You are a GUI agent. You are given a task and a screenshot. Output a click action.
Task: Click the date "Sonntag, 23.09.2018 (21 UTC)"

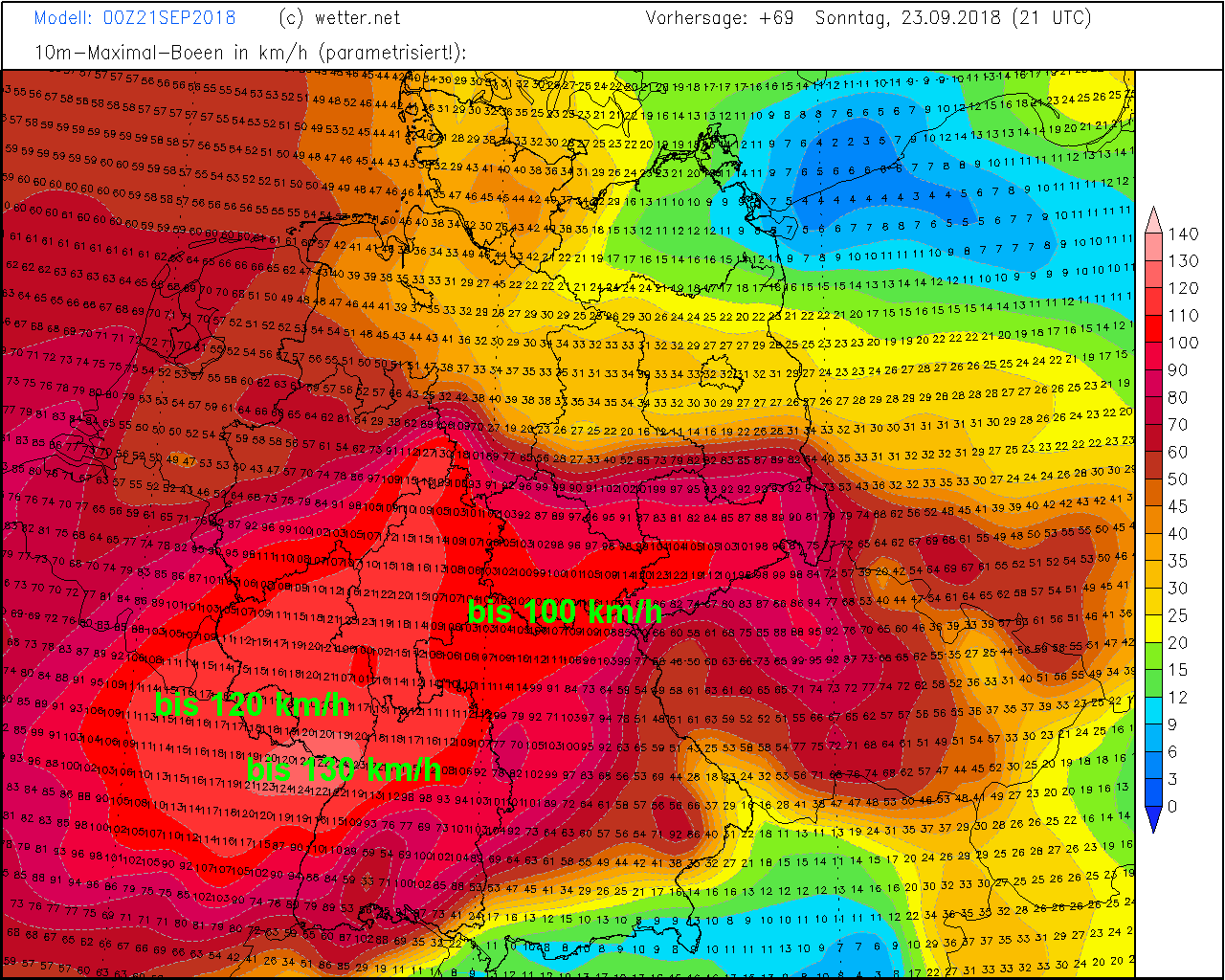[x=953, y=18]
